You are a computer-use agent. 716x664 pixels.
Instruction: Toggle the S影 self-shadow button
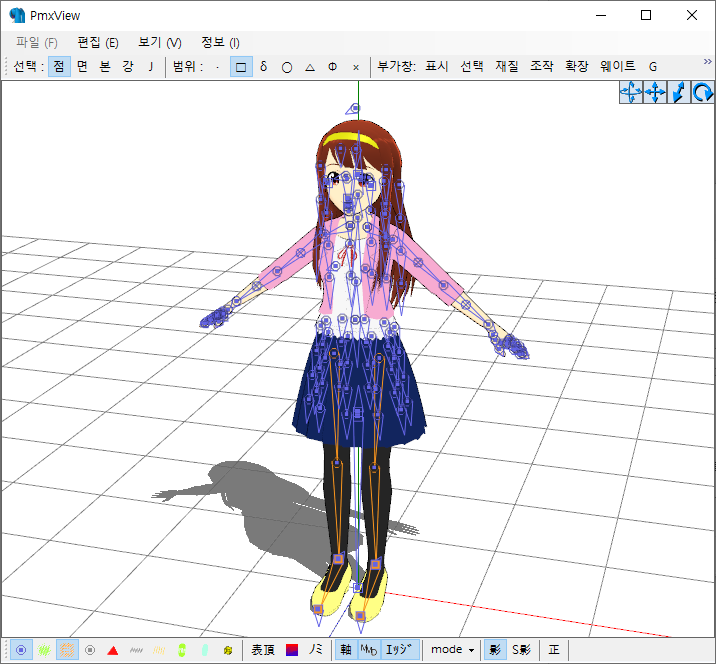521,650
